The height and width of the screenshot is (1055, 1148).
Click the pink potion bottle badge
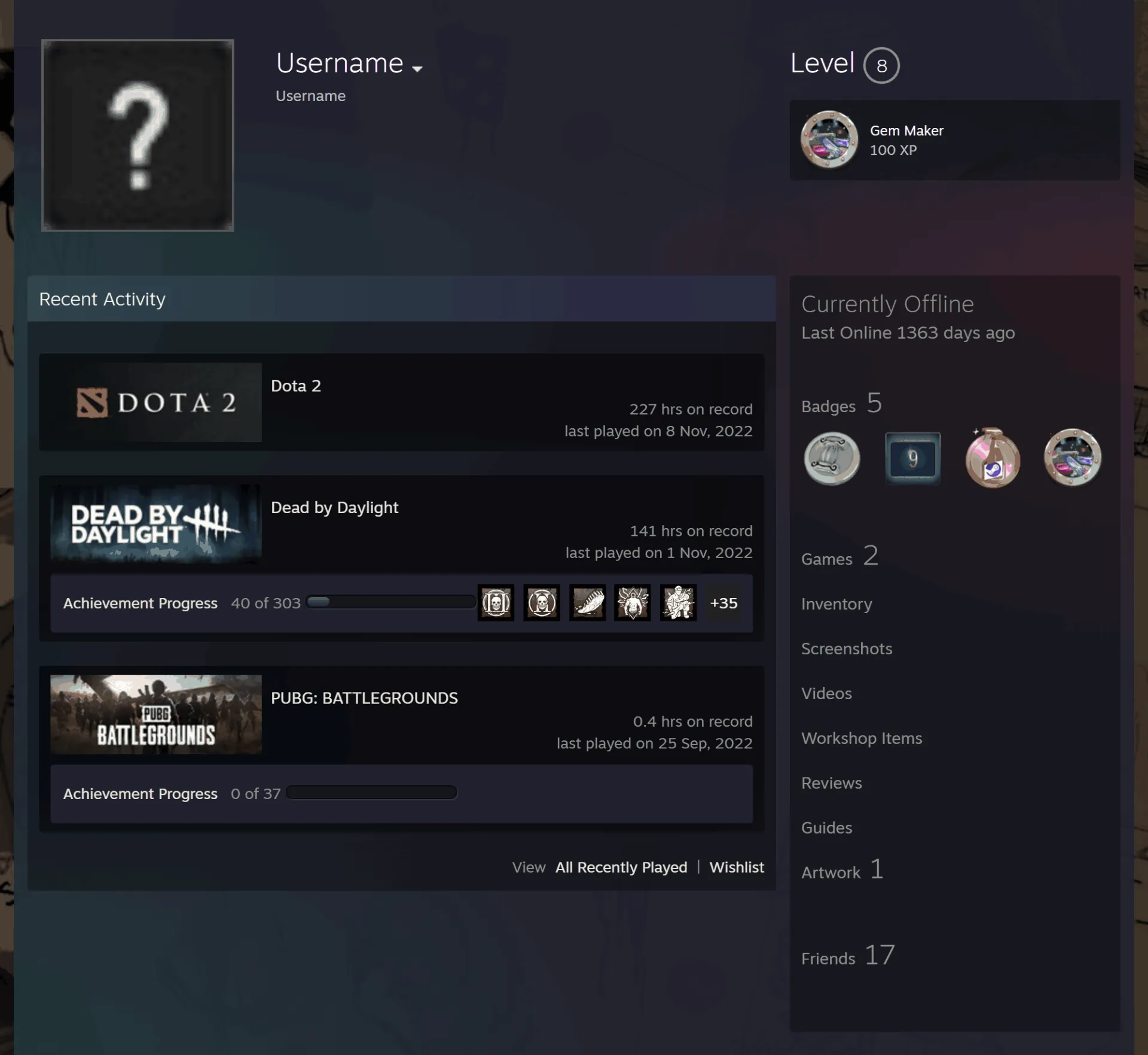[993, 458]
